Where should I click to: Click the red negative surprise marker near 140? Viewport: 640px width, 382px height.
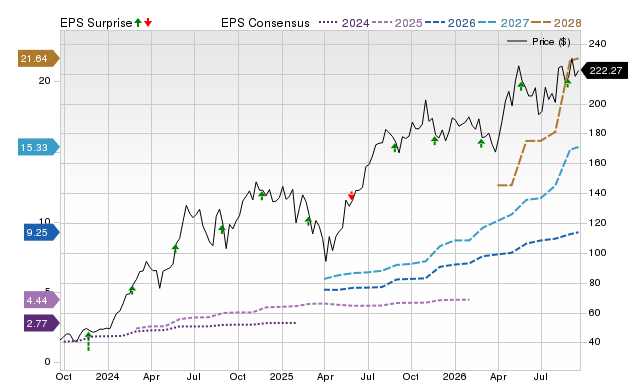pos(351,196)
